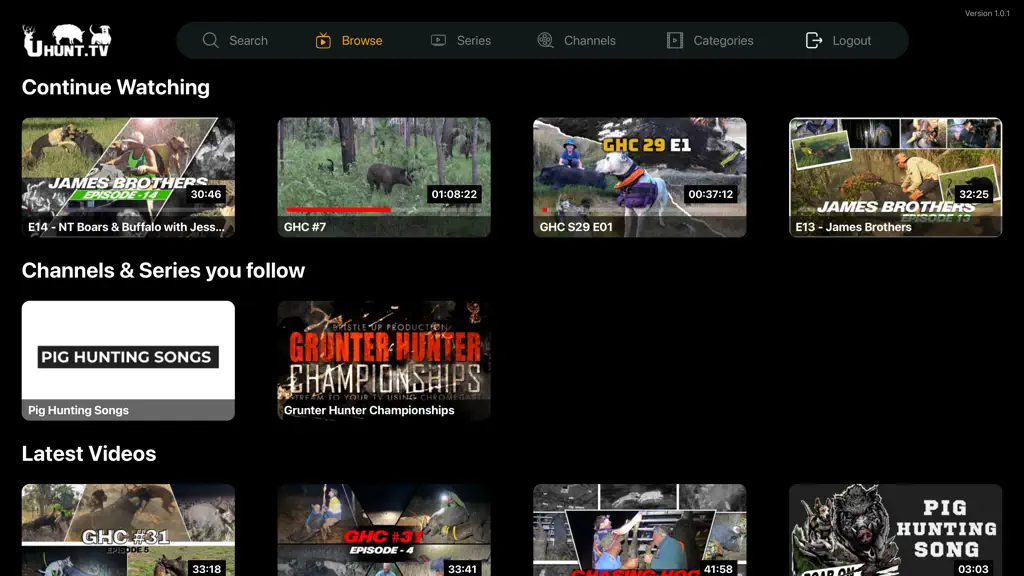Click the 'Channels & Series you follow' heading

[x=163, y=270]
